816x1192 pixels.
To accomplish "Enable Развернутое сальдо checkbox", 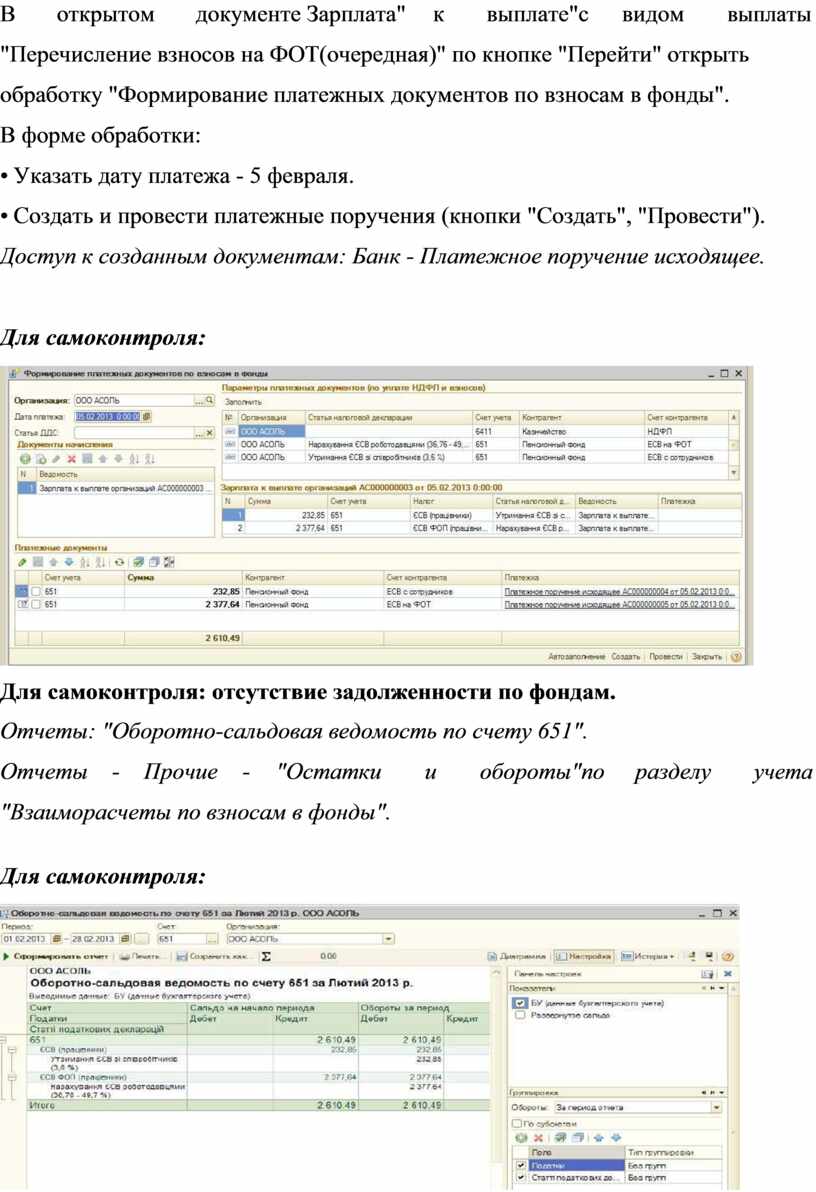I will (x=520, y=1015).
